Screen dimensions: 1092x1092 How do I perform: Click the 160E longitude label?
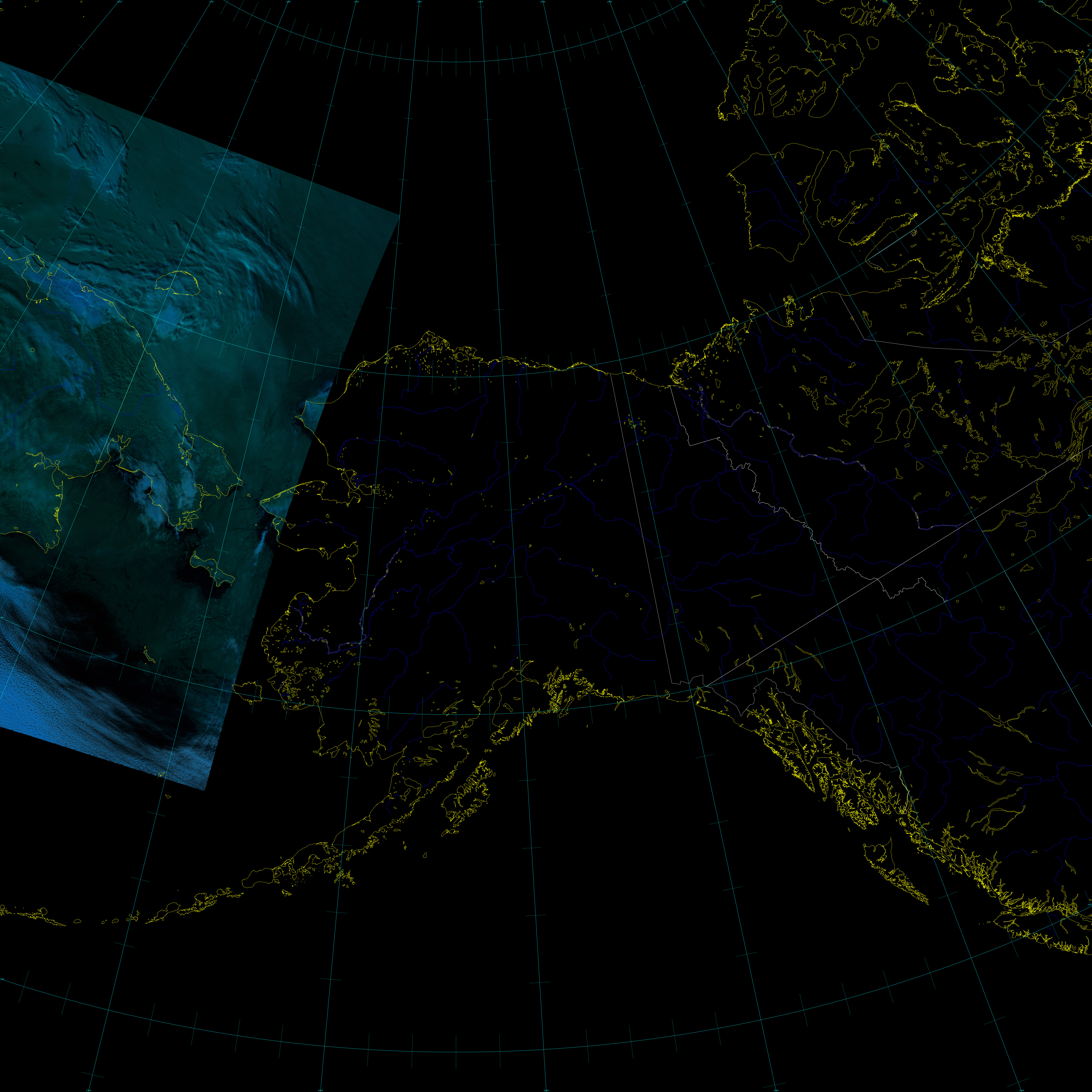click(x=119, y=2)
